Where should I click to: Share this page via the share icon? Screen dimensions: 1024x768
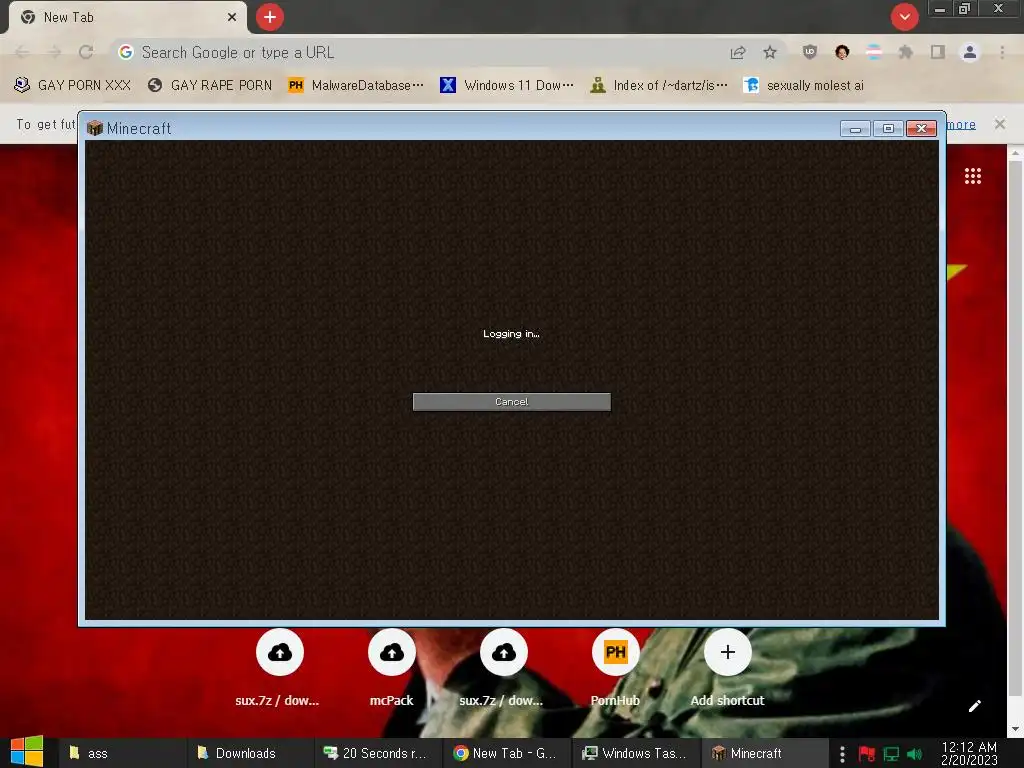[x=738, y=52]
